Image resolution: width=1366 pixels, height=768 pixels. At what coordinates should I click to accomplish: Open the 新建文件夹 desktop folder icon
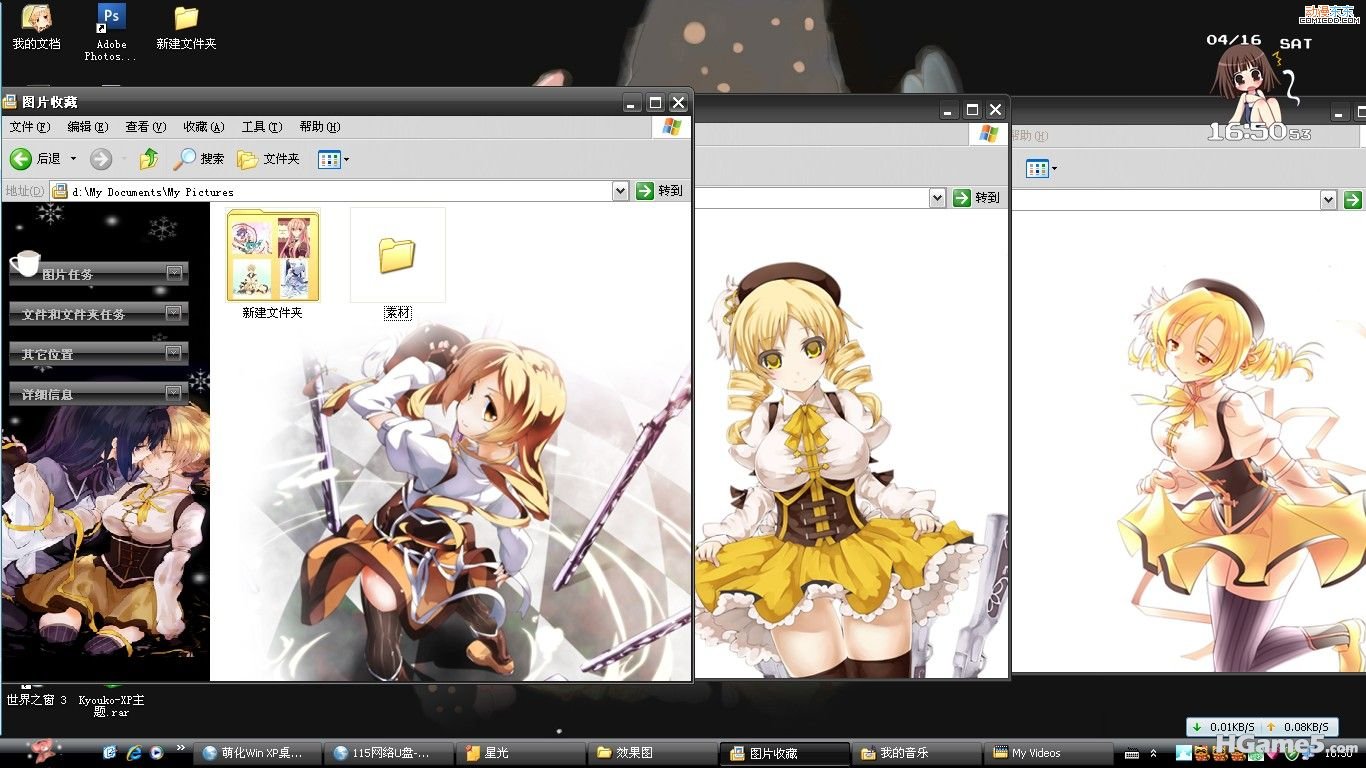(x=186, y=18)
